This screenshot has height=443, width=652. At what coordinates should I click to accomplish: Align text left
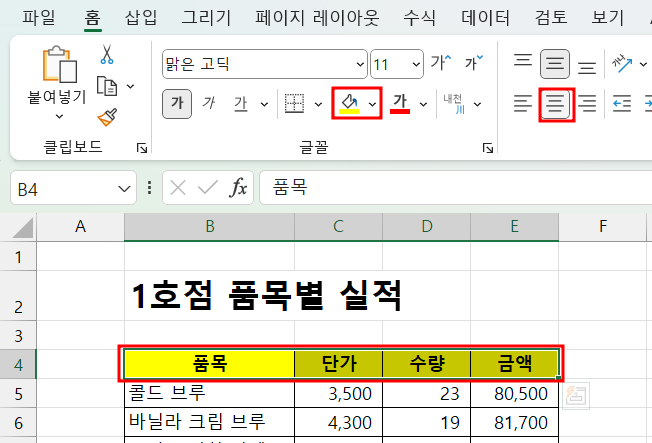tap(523, 104)
